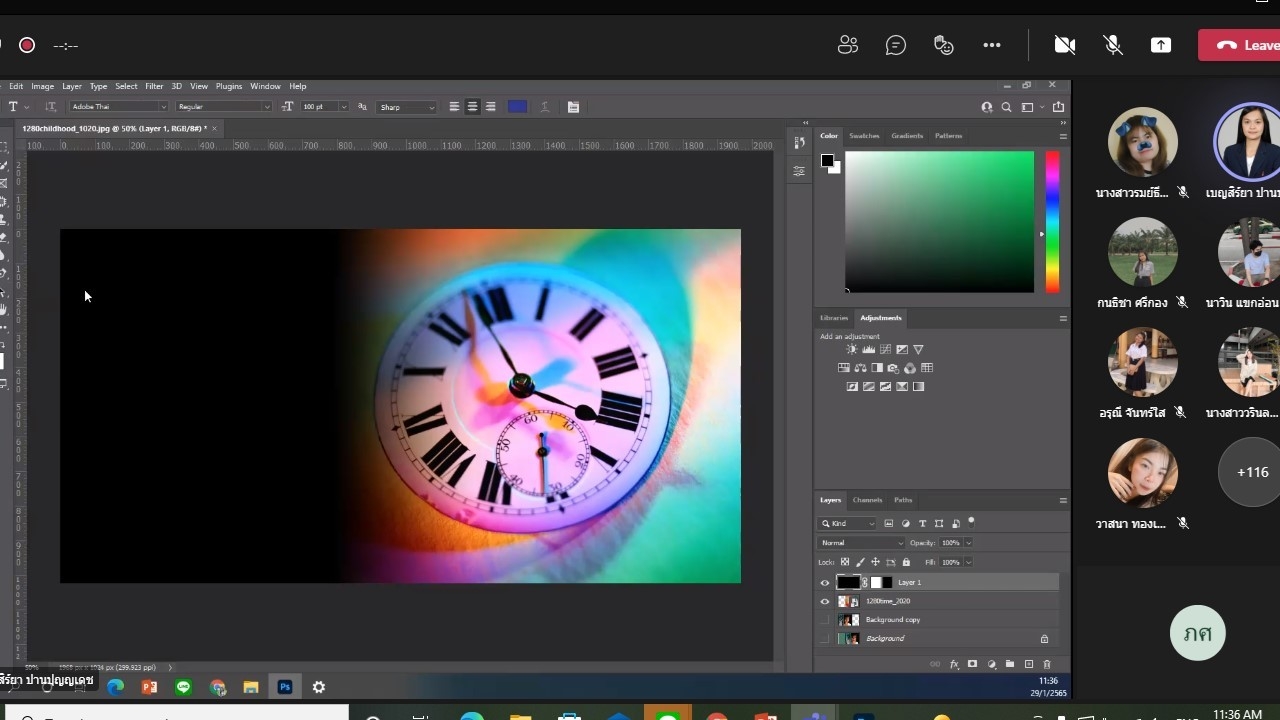Hide 1280time_2020 layer eye icon
1280x720 pixels.
pos(825,601)
